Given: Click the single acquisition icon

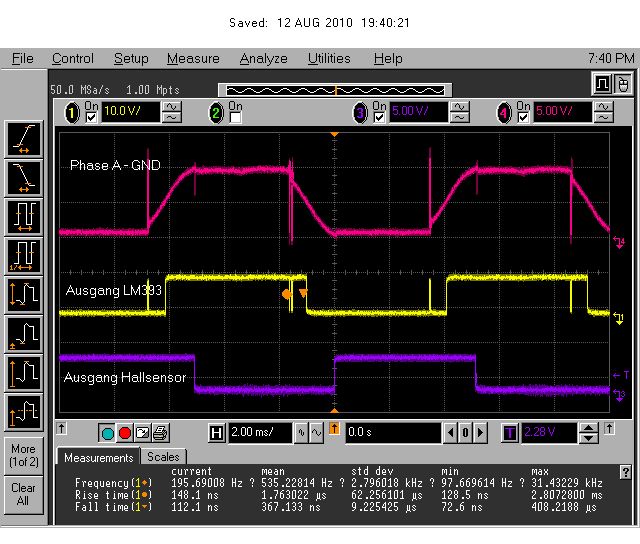Looking at the screenshot, I should [142, 433].
